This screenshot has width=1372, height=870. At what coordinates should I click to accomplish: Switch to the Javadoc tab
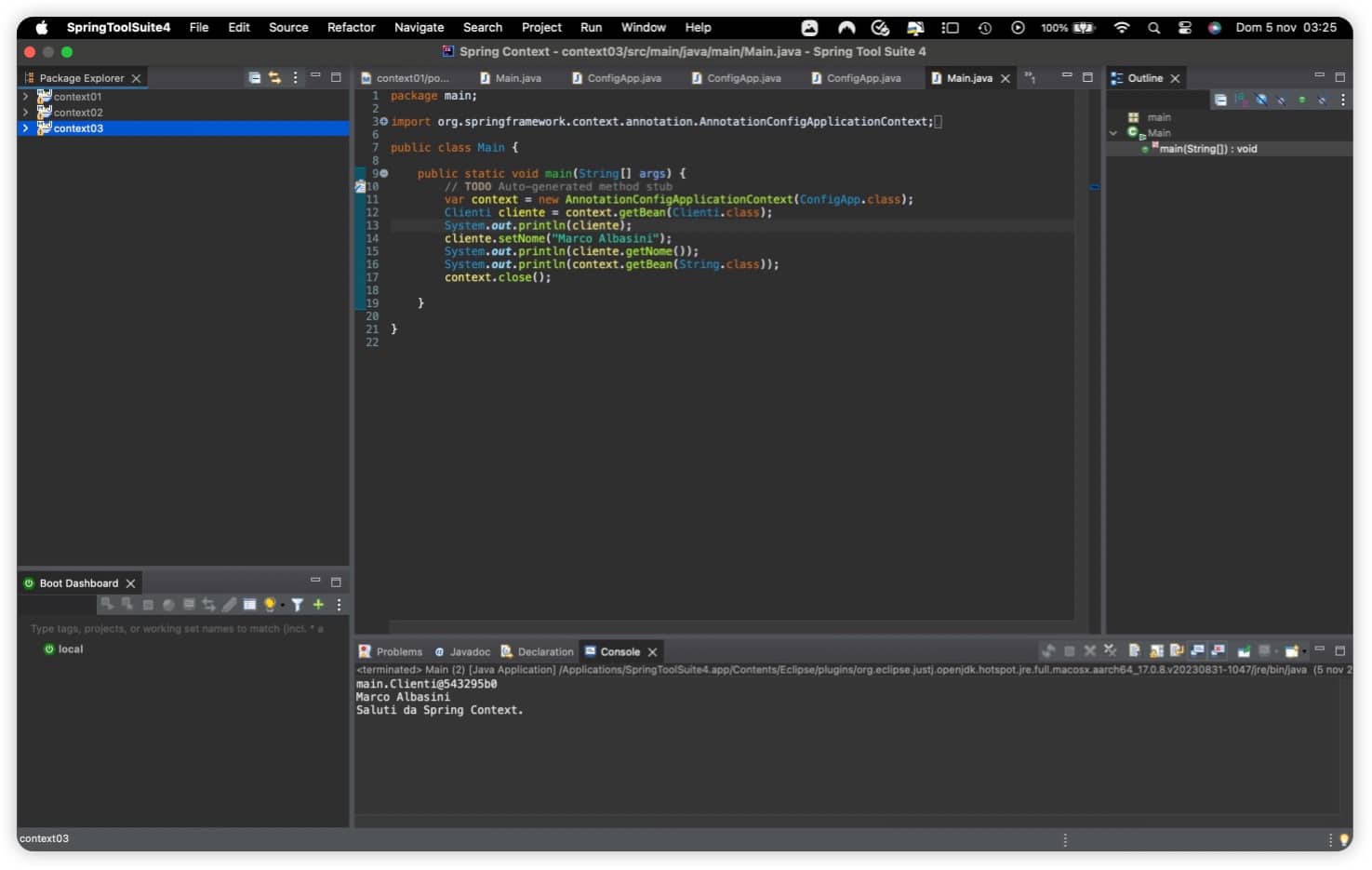(x=462, y=652)
